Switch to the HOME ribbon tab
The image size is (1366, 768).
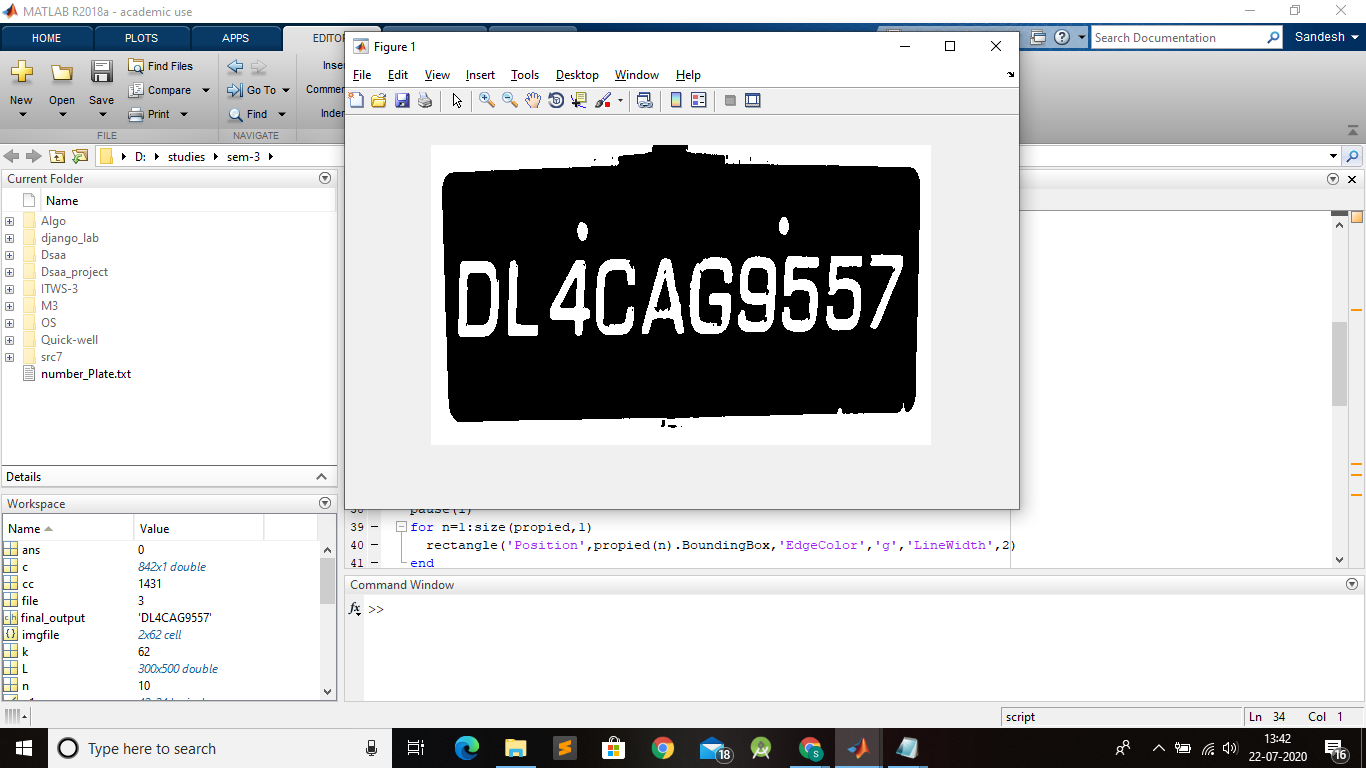(47, 38)
